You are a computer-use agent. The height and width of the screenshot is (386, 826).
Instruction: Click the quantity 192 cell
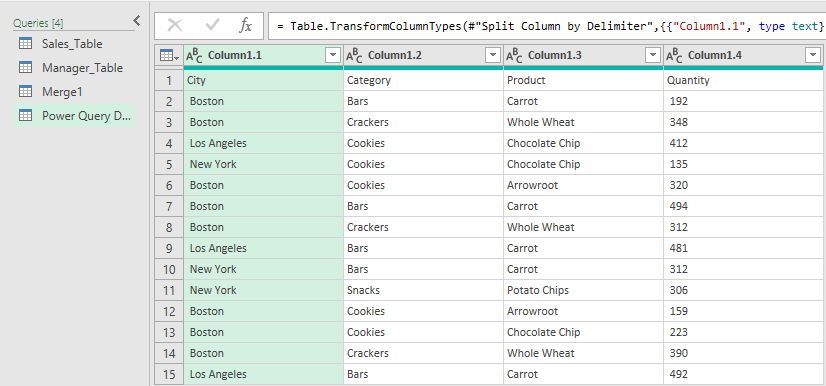point(743,101)
